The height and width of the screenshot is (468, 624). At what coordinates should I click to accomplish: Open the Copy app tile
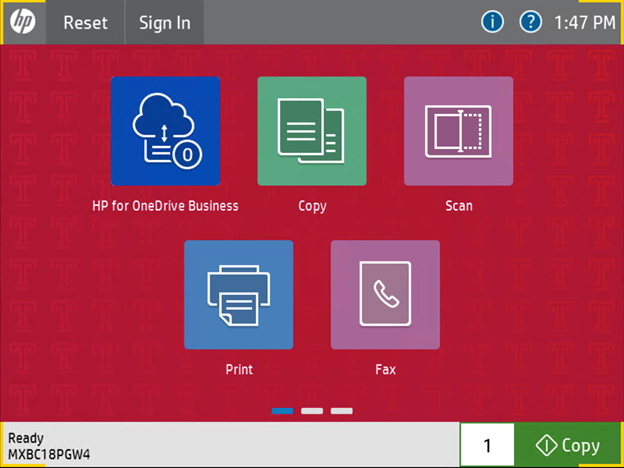[312, 131]
